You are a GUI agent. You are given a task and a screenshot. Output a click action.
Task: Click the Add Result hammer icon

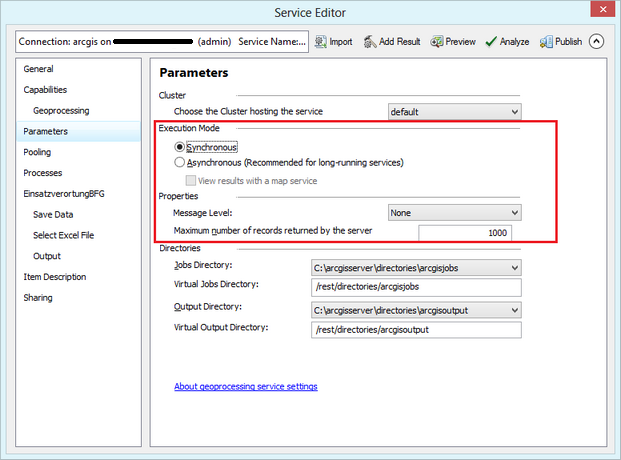[370, 42]
